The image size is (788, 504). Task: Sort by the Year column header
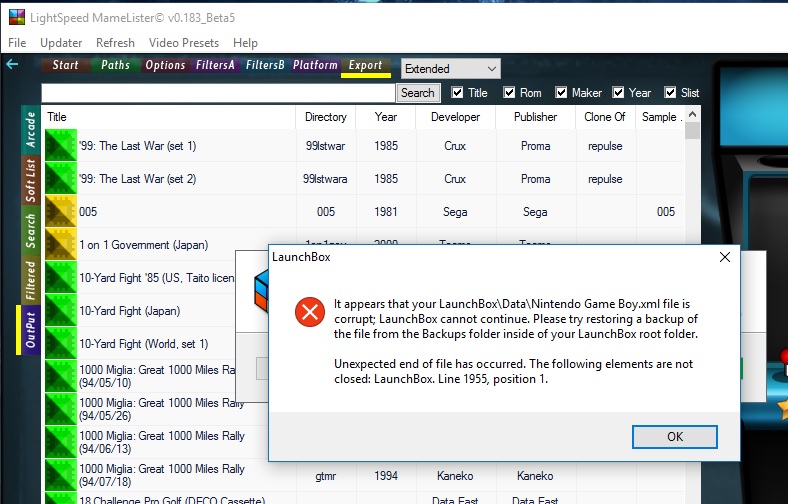(386, 117)
